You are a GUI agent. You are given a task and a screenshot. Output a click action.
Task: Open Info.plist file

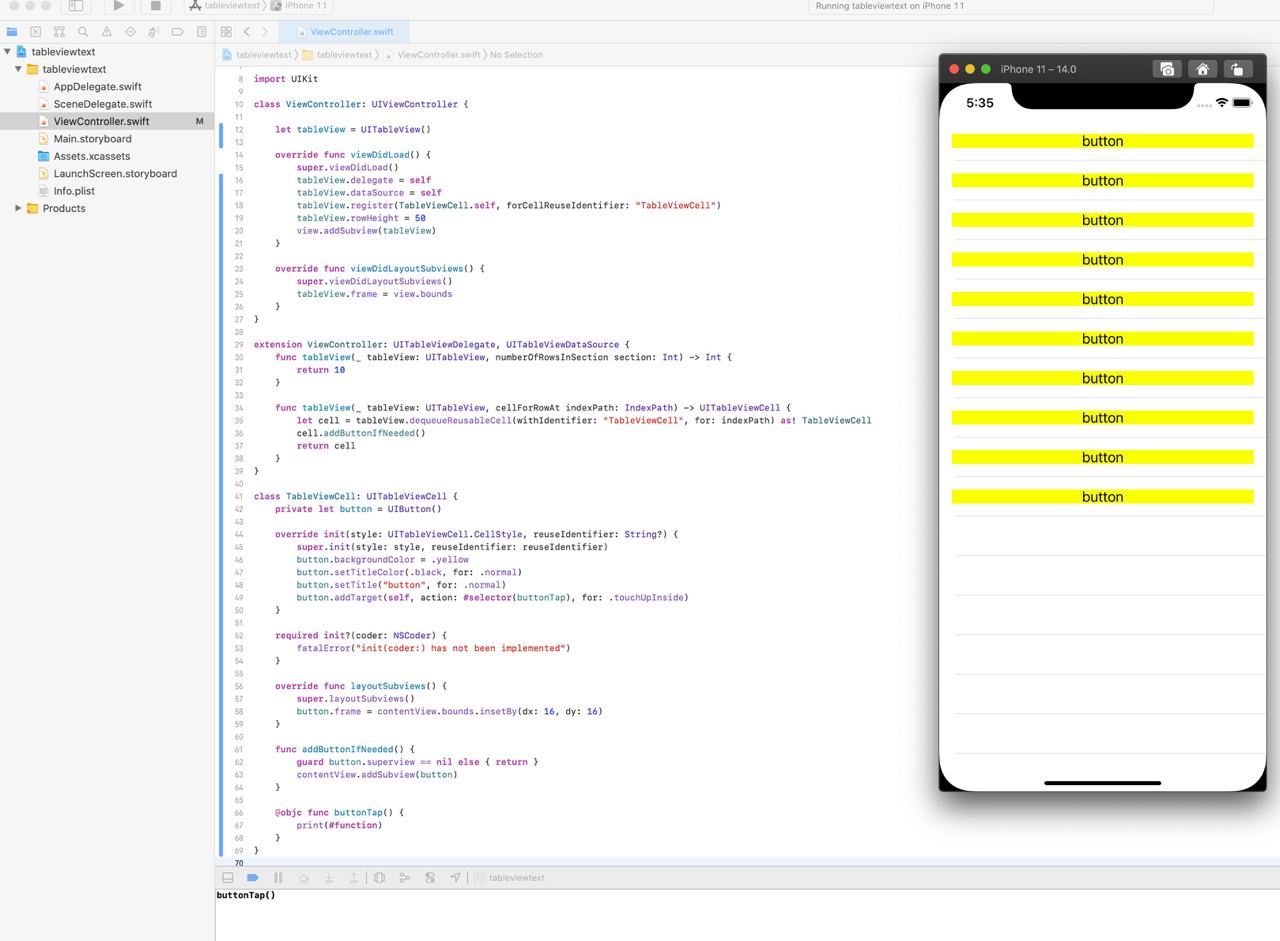click(x=74, y=191)
